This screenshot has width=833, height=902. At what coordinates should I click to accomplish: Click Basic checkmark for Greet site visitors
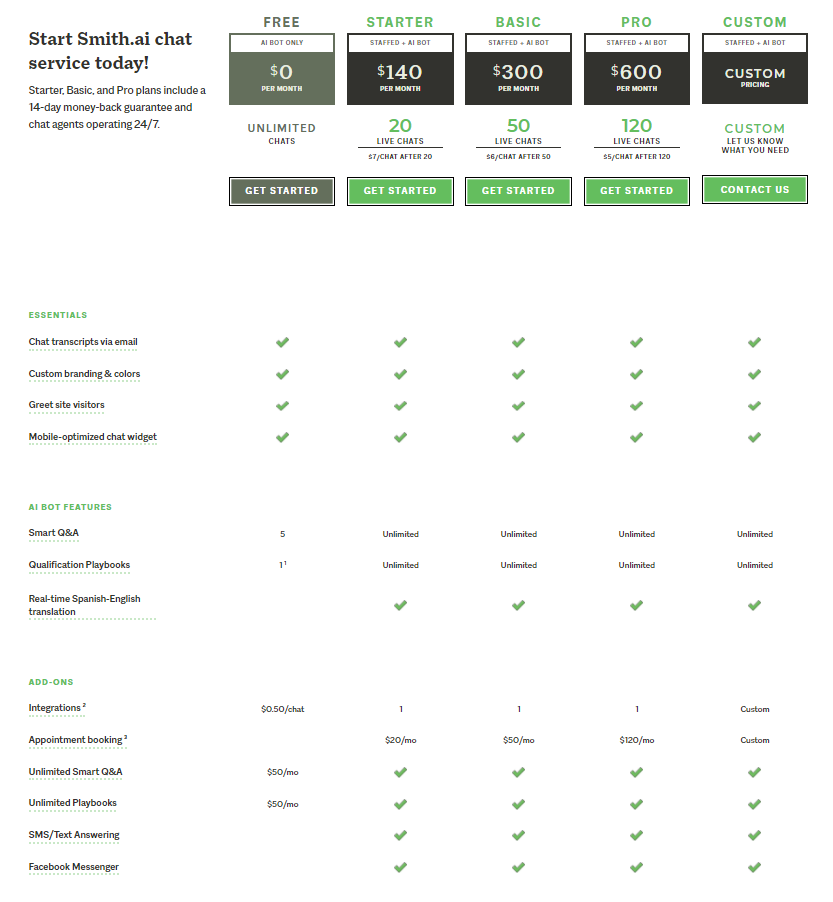(x=518, y=406)
